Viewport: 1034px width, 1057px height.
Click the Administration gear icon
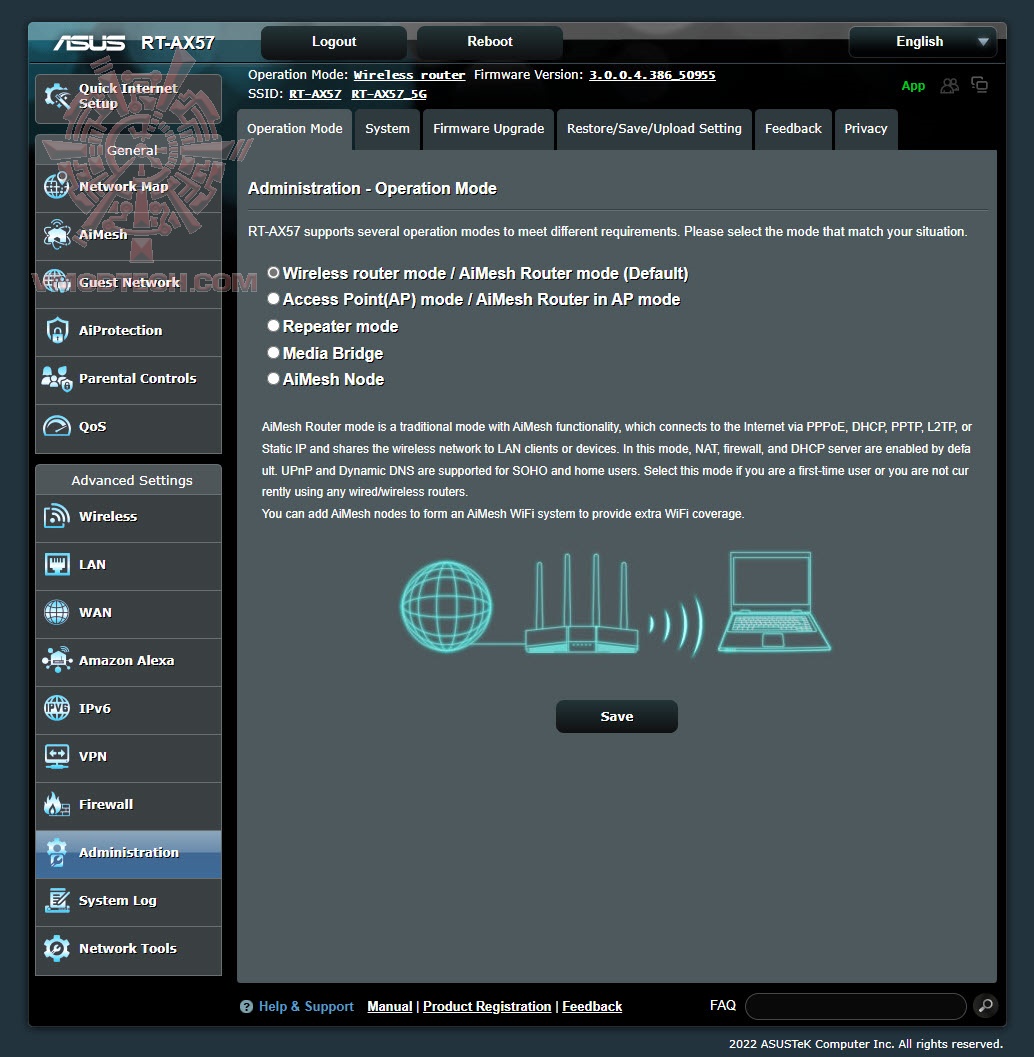[x=57, y=852]
